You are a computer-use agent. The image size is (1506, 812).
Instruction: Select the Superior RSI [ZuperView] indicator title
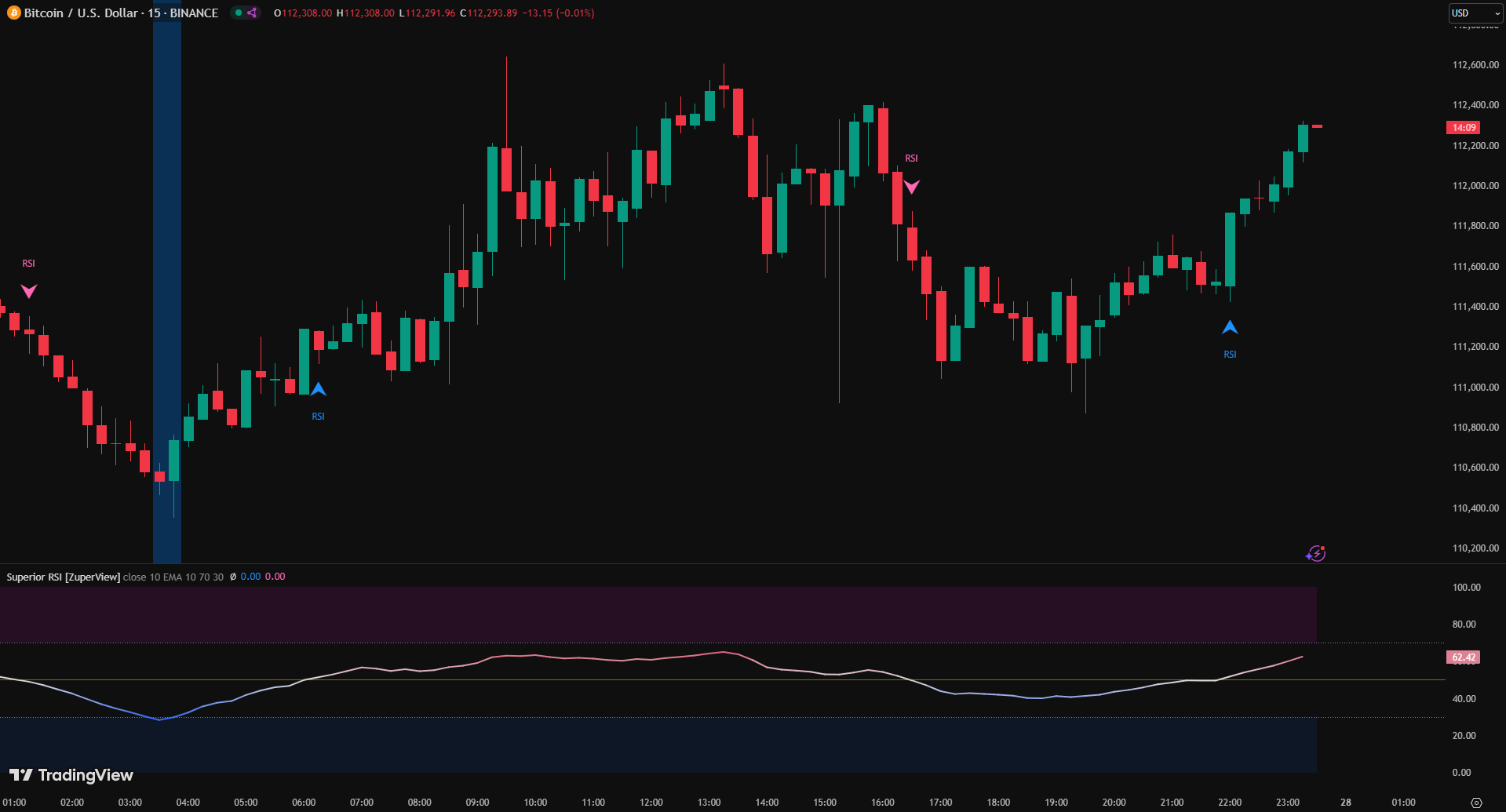coord(63,577)
